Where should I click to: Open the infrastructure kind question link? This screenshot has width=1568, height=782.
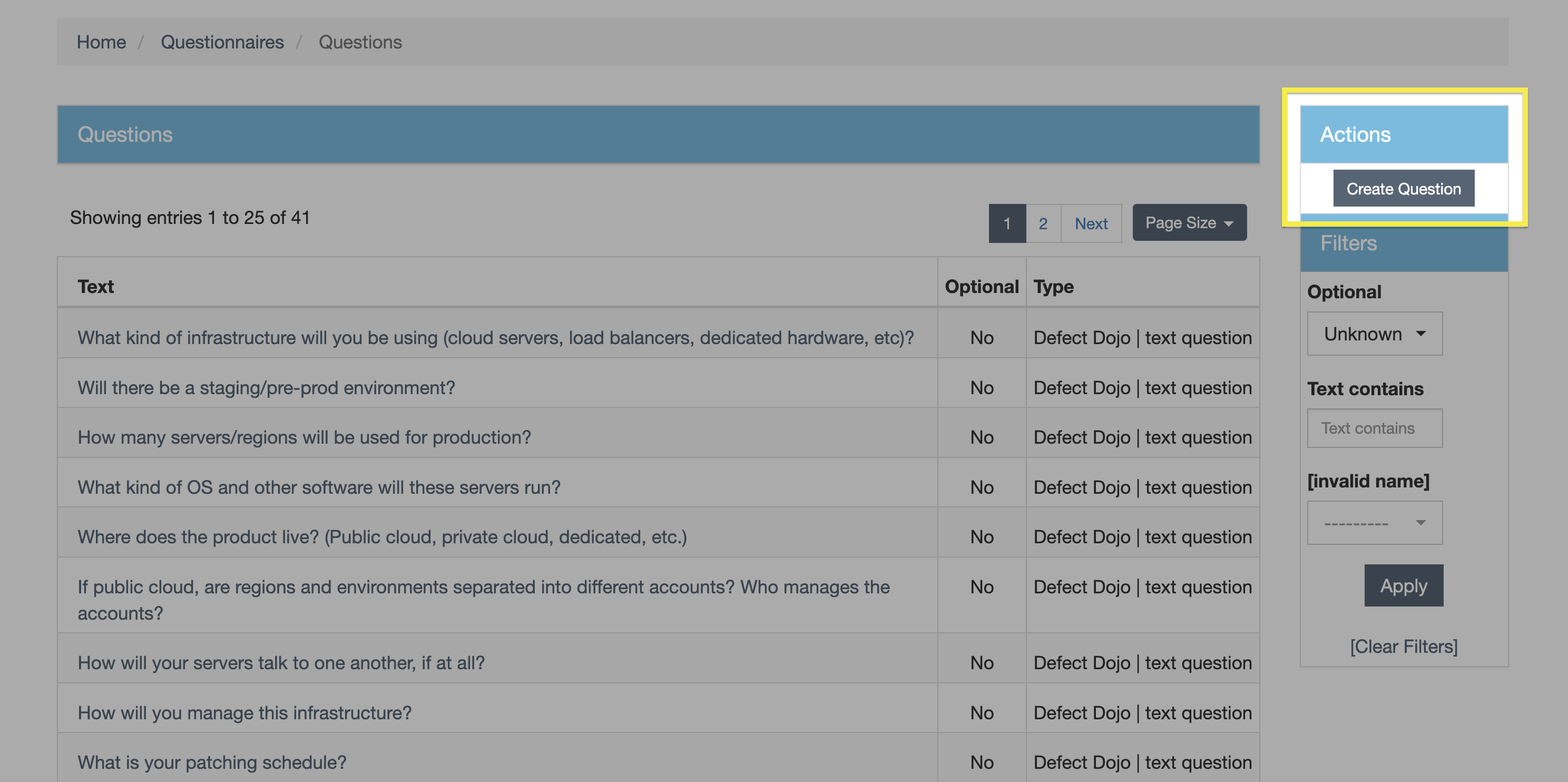click(x=495, y=338)
